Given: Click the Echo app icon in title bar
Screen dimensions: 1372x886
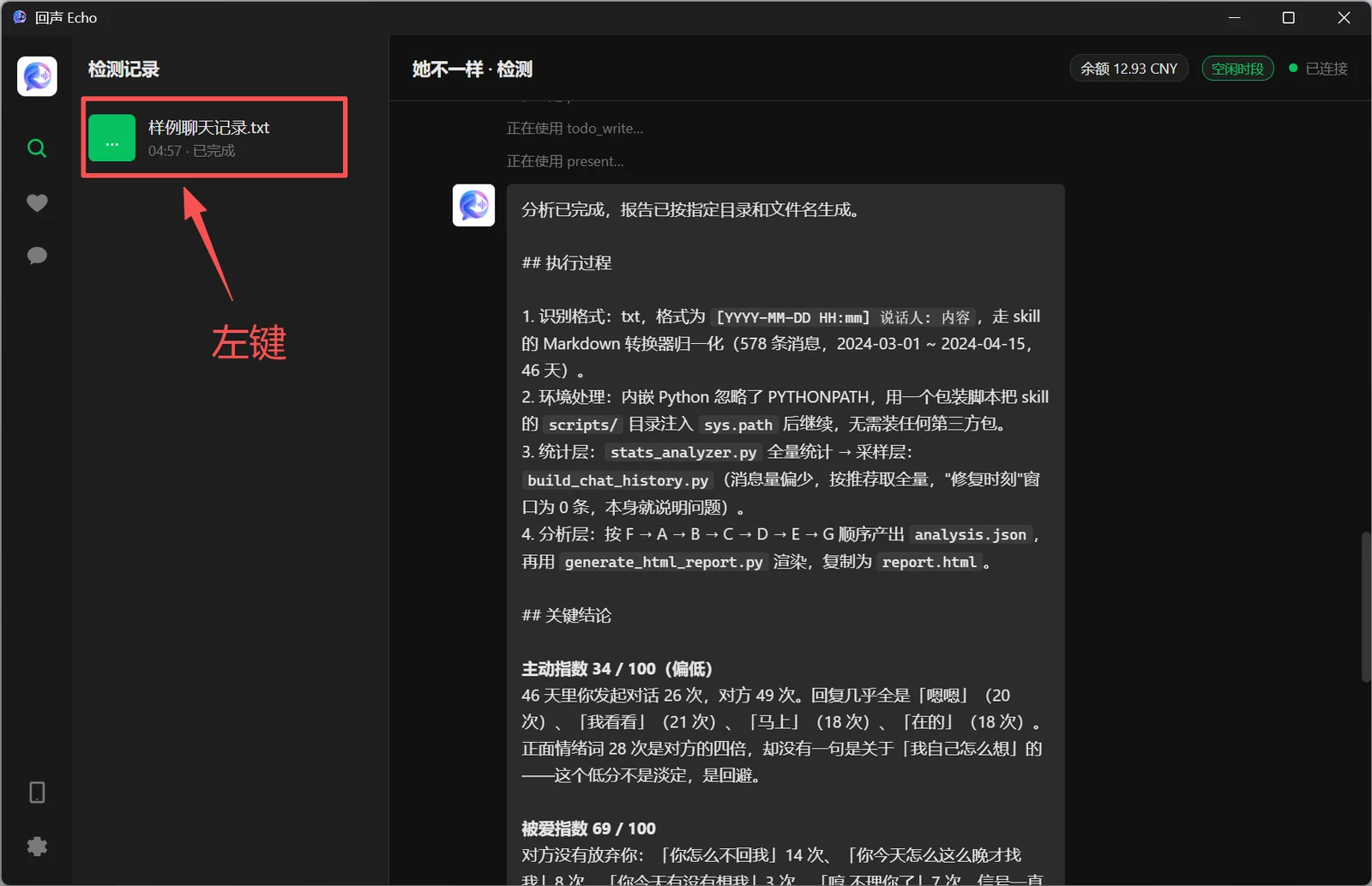Looking at the screenshot, I should pyautogui.click(x=20, y=17).
